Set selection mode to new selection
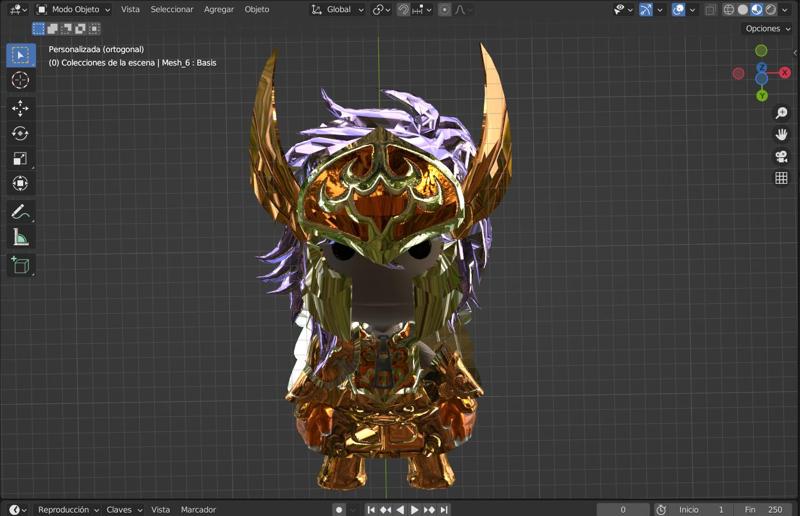Screen dimensions: 800x516 coord(38,29)
